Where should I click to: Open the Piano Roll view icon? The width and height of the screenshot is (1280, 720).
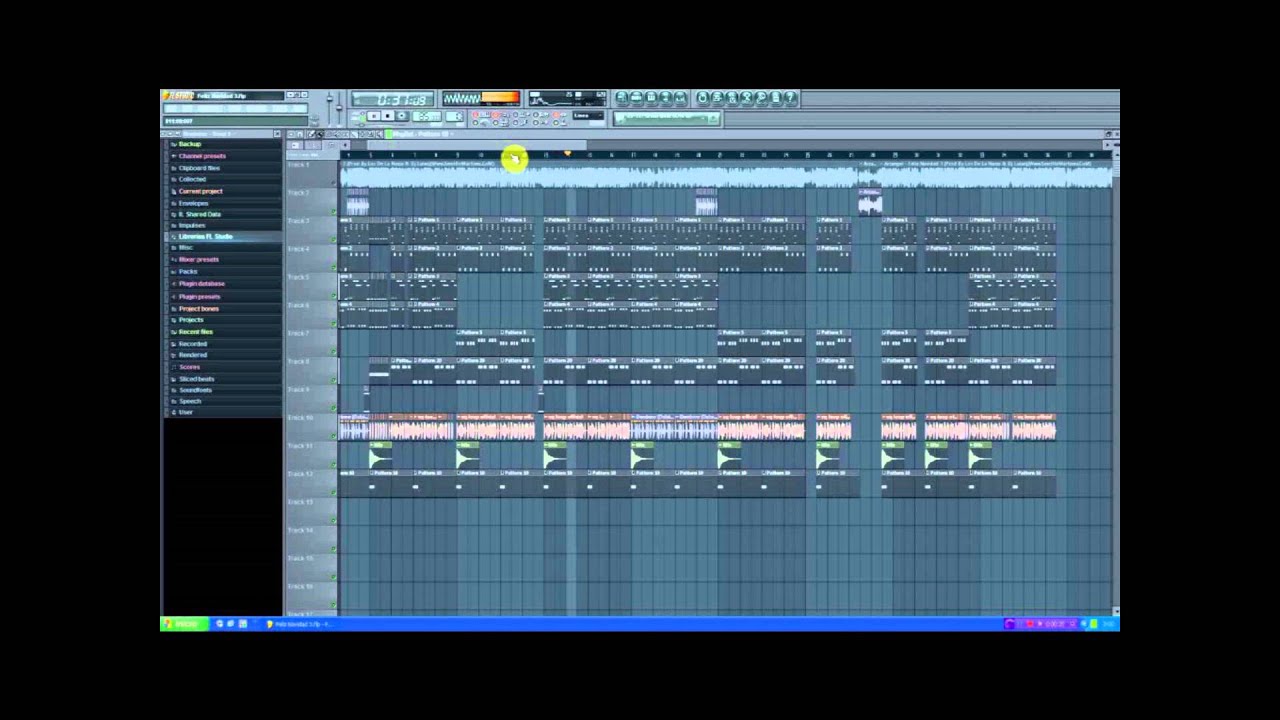(x=652, y=98)
